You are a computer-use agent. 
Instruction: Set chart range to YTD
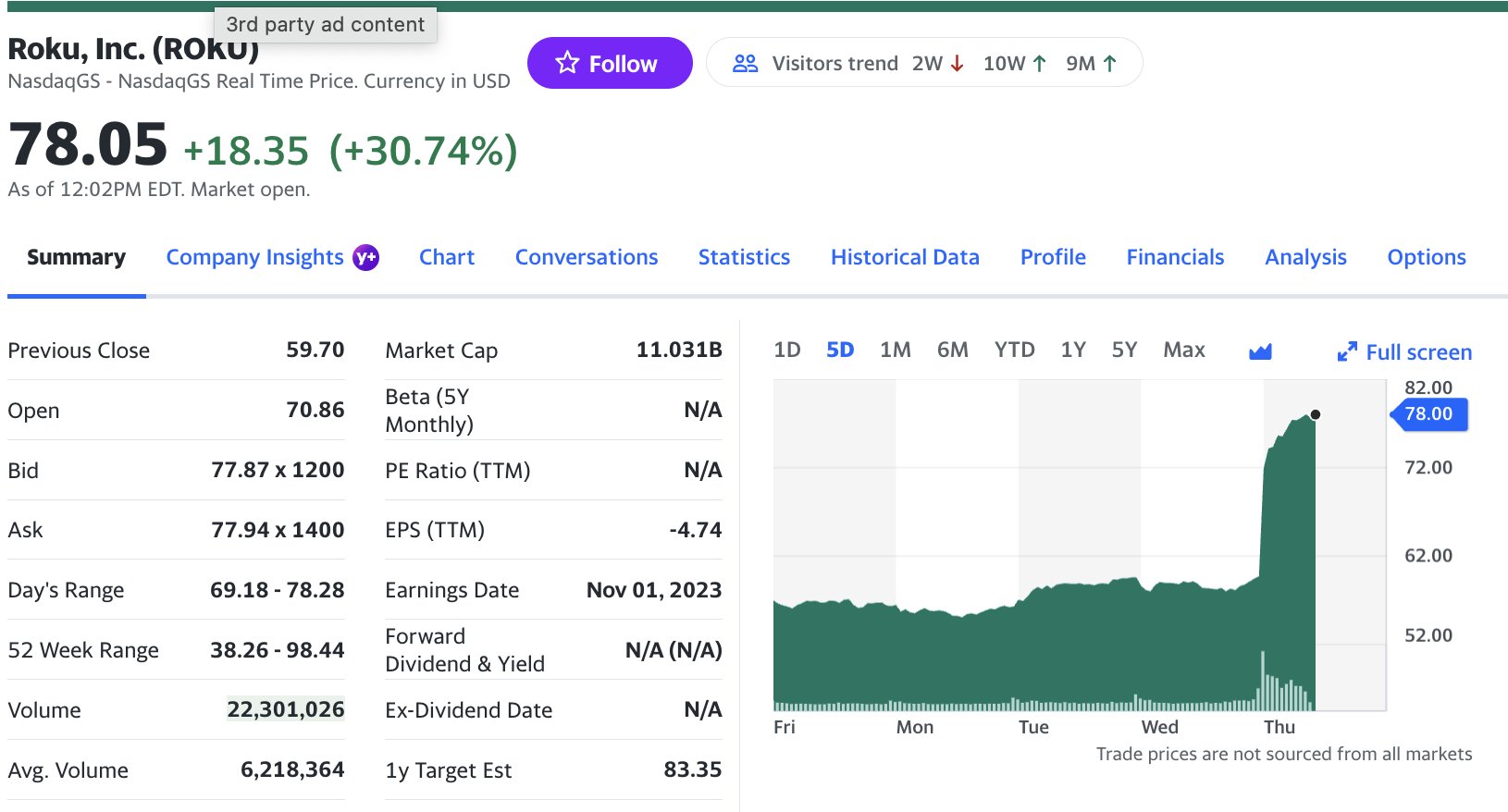tap(1015, 350)
